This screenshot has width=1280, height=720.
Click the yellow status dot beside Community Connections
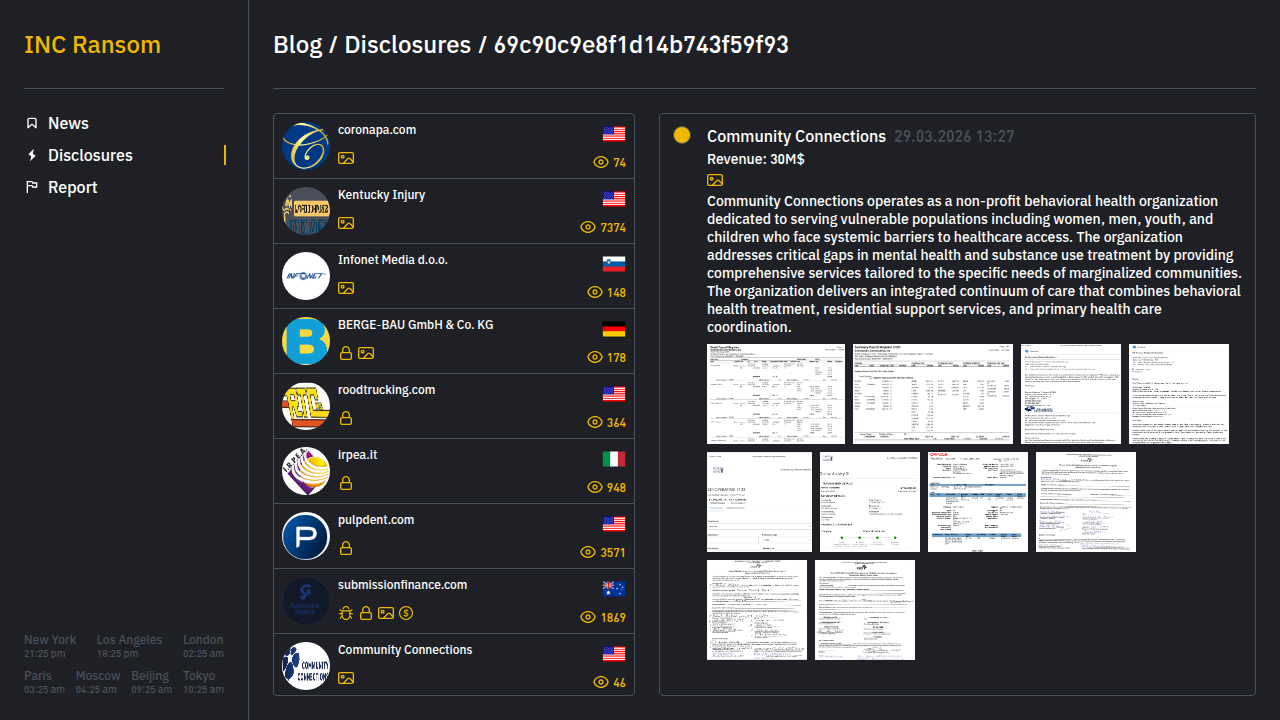point(682,135)
